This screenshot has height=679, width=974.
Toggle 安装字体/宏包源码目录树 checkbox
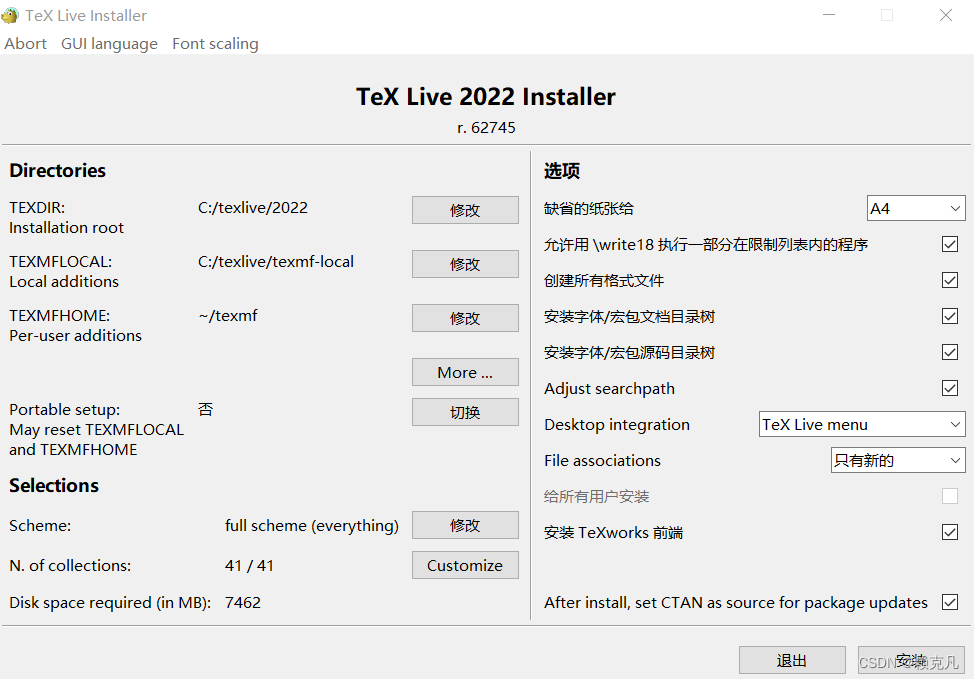coord(949,352)
